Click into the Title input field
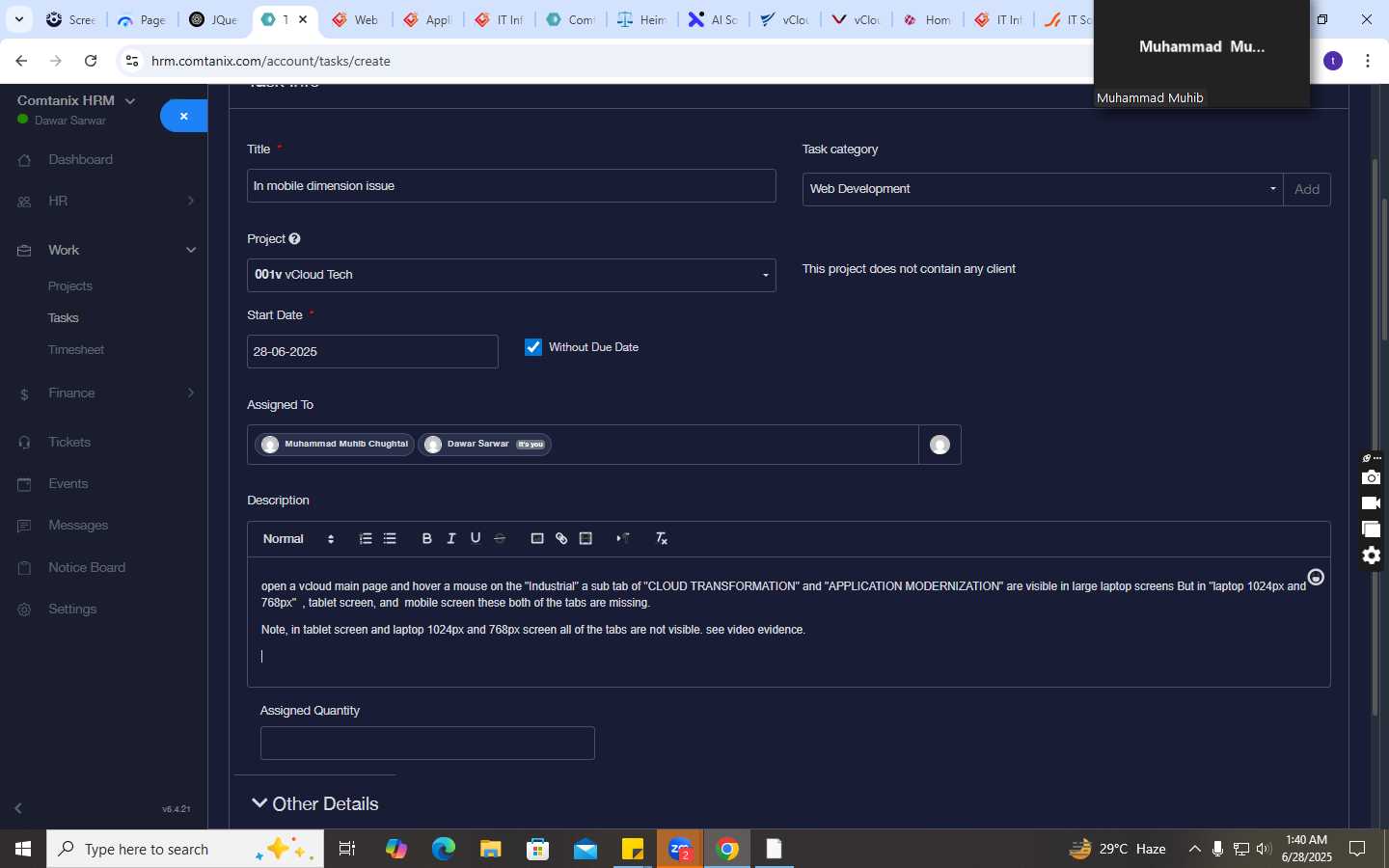The width and height of the screenshot is (1389, 868). coord(511,186)
